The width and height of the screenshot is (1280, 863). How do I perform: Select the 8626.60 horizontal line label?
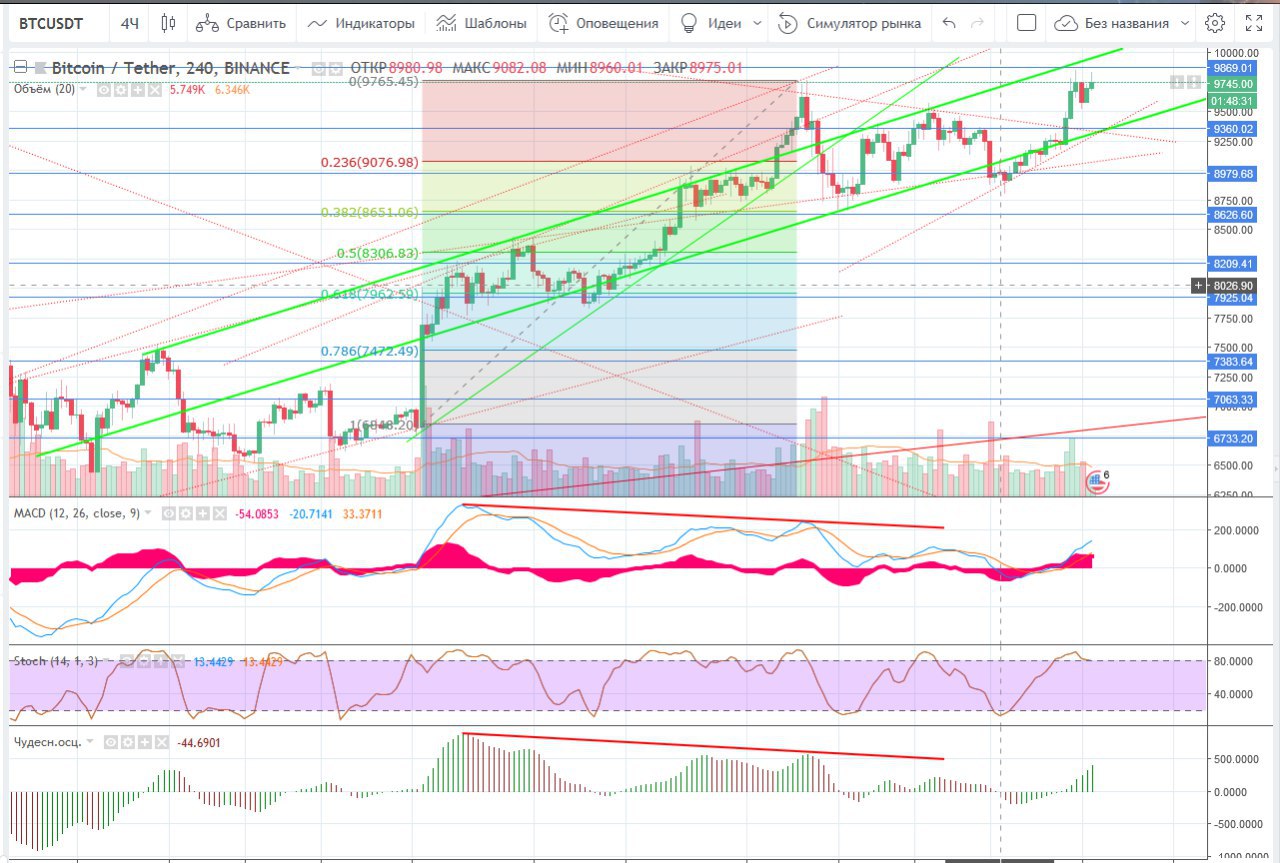click(1233, 214)
